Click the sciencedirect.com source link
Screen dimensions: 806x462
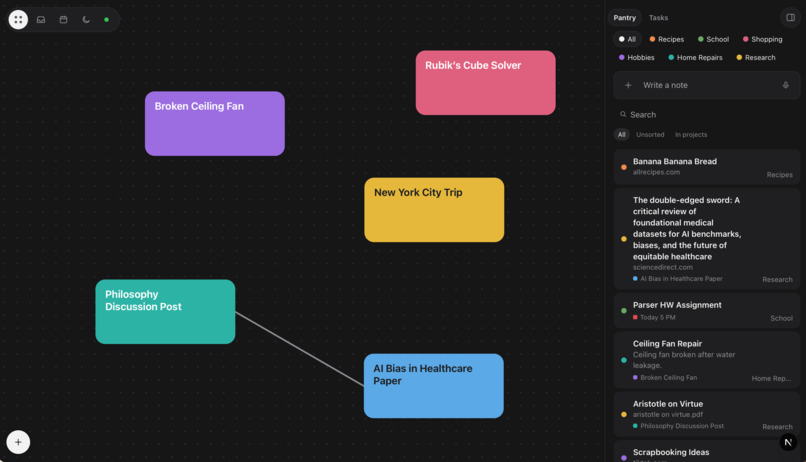tap(663, 267)
